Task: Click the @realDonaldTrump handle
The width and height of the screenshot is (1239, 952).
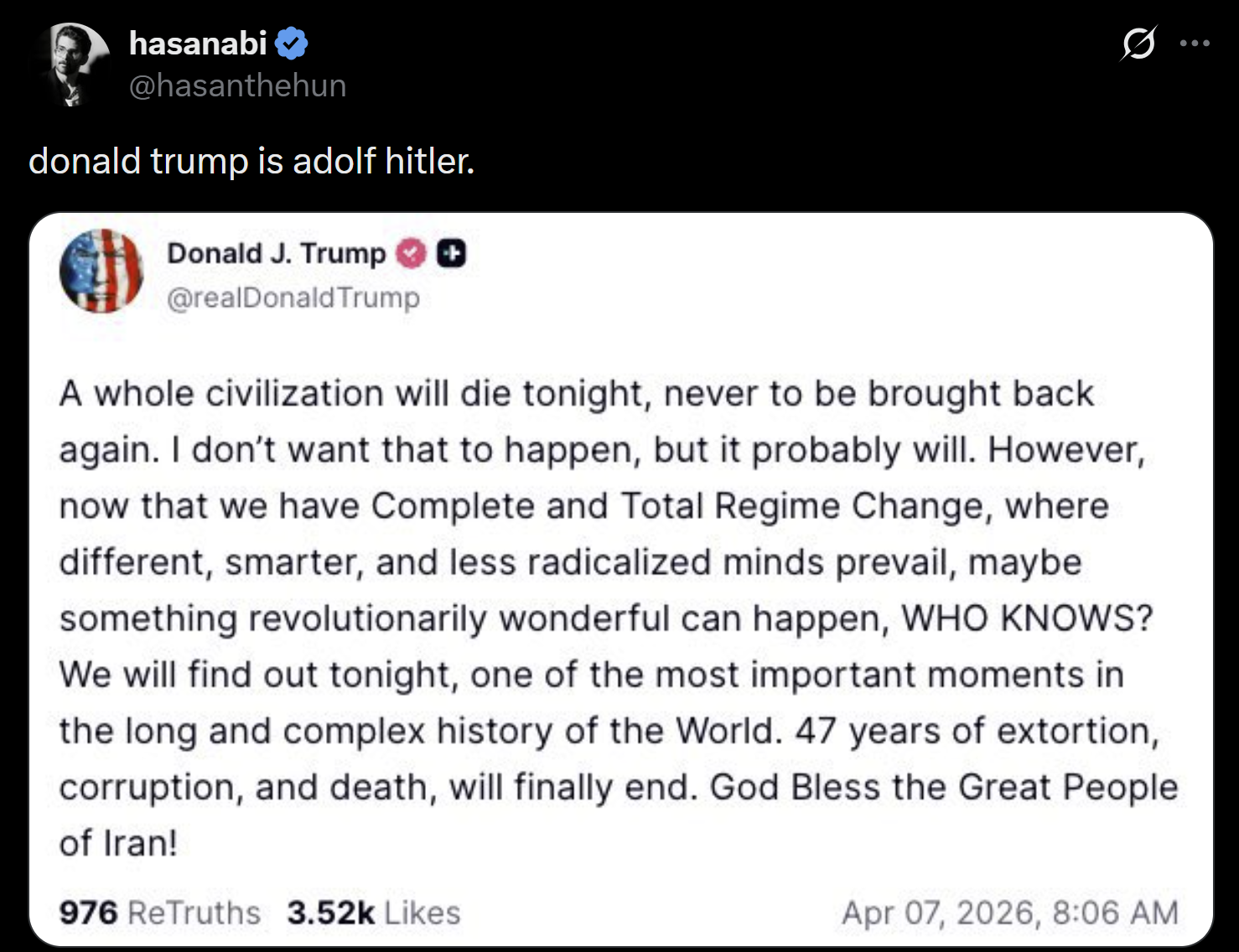Action: point(293,297)
